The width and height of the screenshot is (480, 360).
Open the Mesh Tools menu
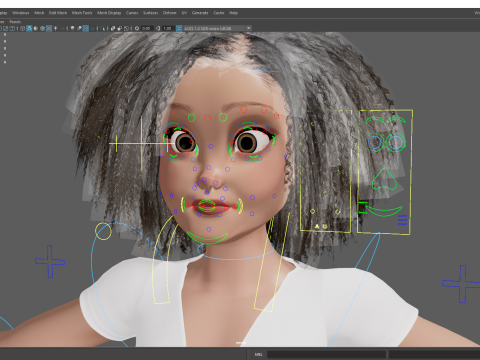coord(82,13)
